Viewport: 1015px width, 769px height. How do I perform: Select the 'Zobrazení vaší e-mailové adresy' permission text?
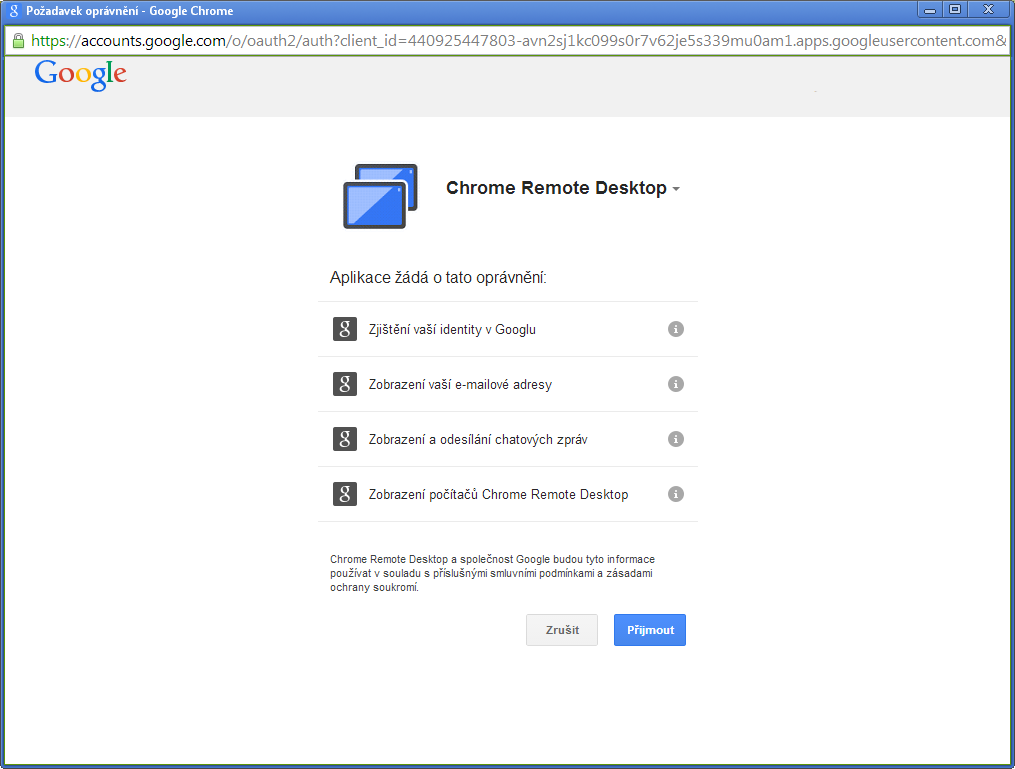tap(460, 384)
